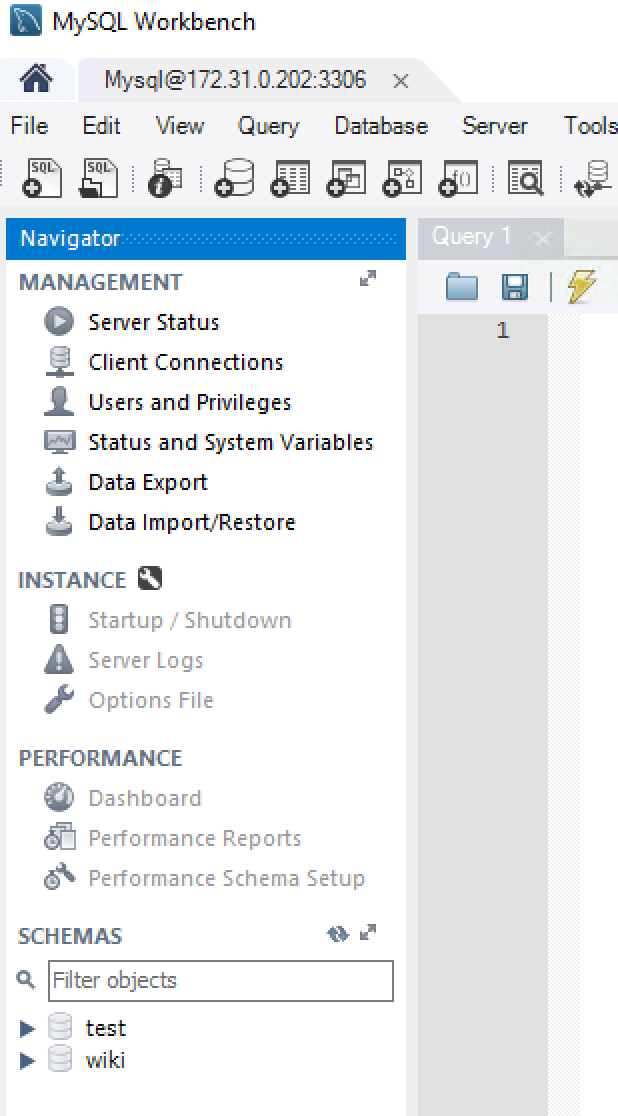Image resolution: width=618 pixels, height=1116 pixels.
Task: Open Data Import/Restore
Action: click(192, 522)
